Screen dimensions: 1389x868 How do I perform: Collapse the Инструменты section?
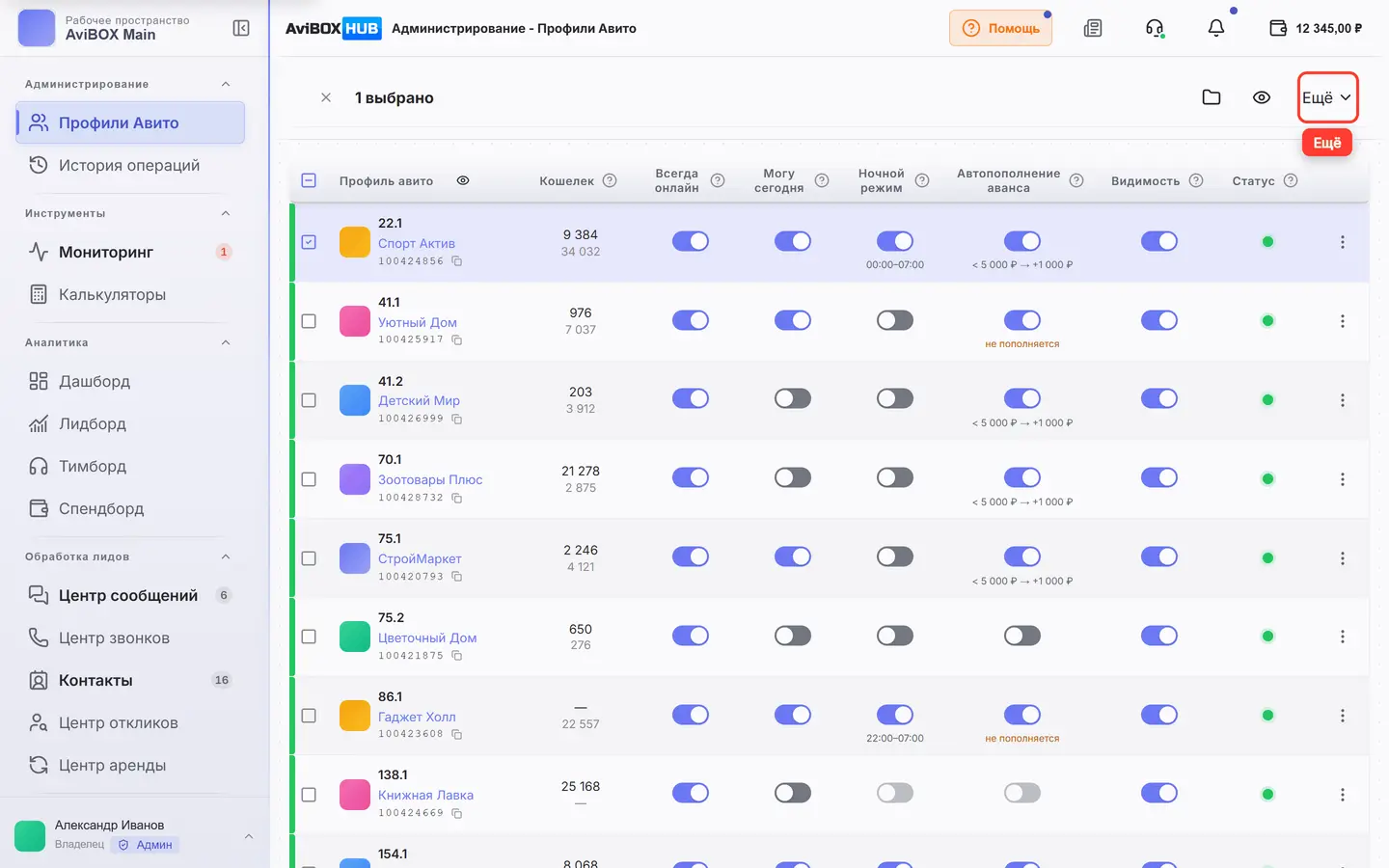[x=226, y=213]
